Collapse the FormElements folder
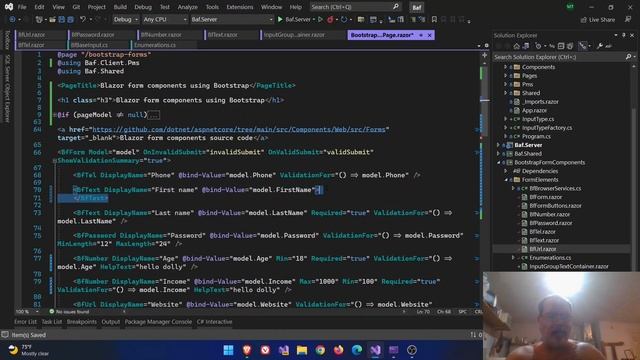This screenshot has width=640, height=360. (x=506, y=180)
